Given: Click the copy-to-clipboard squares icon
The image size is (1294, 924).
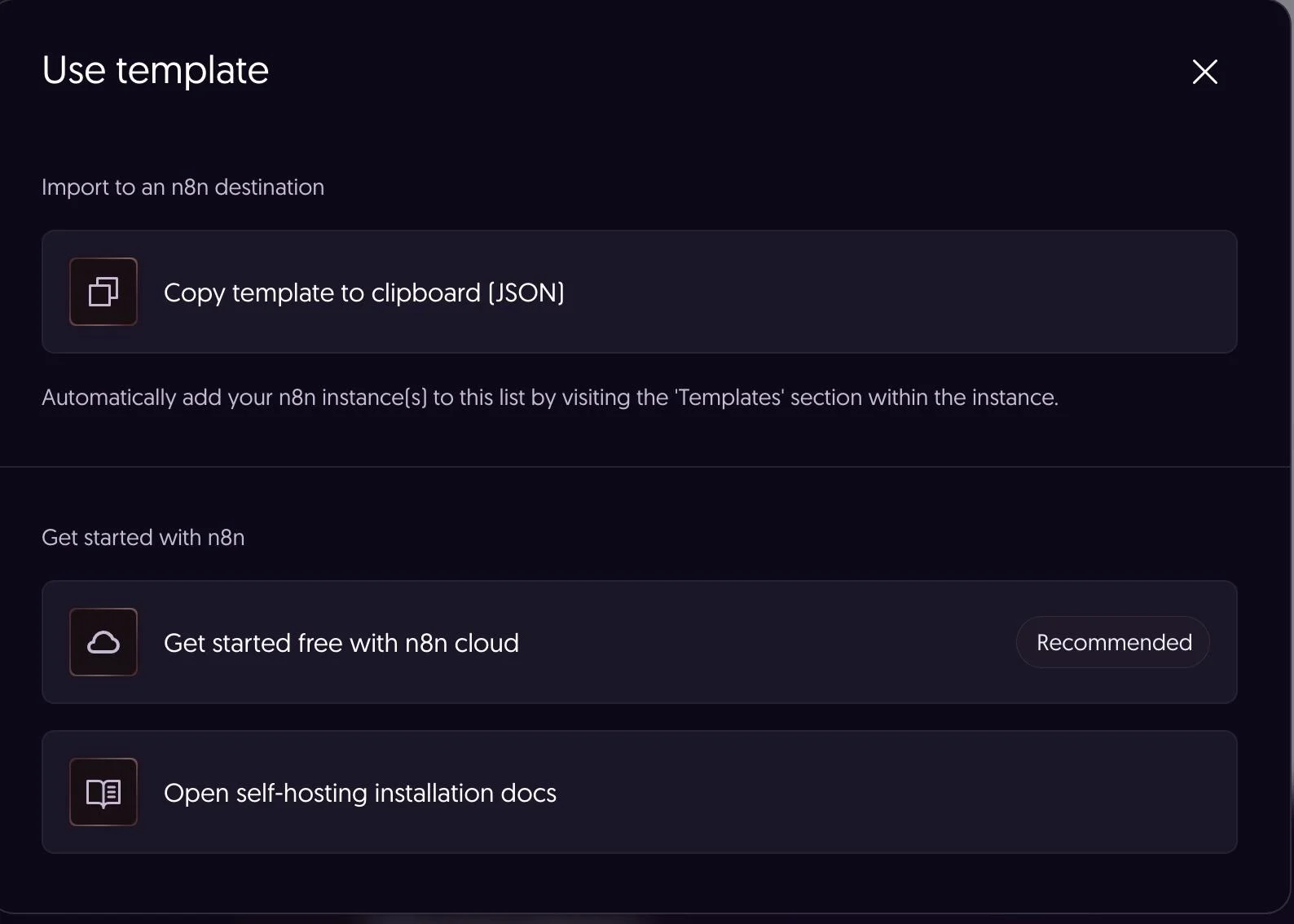Looking at the screenshot, I should pos(103,292).
